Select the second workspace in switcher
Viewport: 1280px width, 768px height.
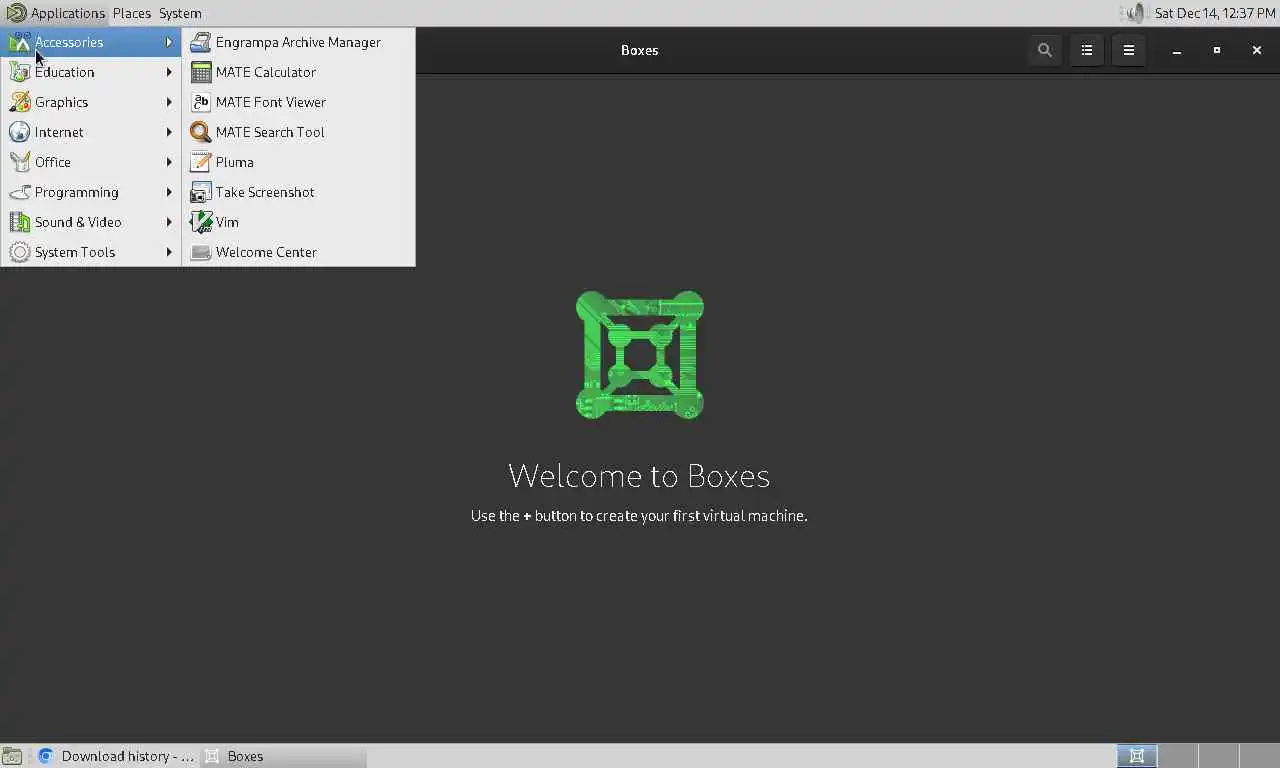click(x=1177, y=756)
